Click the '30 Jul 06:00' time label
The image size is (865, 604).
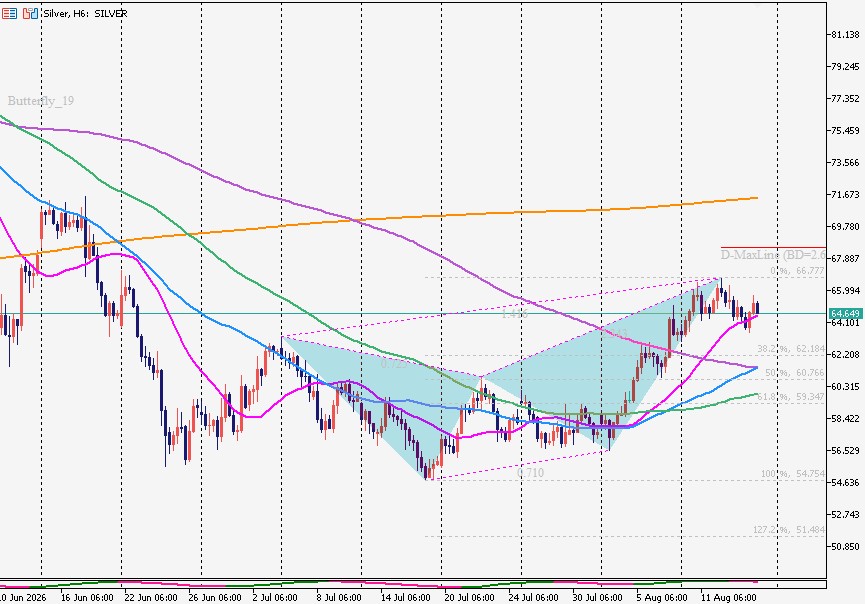pos(597,598)
